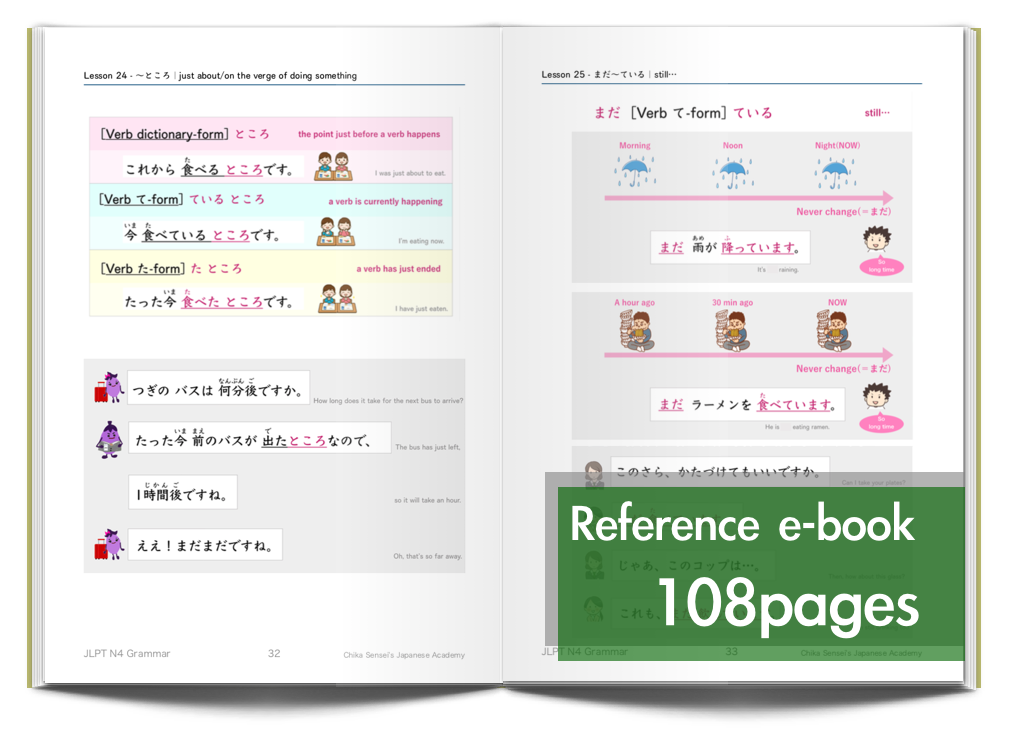Click the translation 'I'm eating now.'
Viewport: 1023px width, 744px height.
pyautogui.click(x=421, y=241)
